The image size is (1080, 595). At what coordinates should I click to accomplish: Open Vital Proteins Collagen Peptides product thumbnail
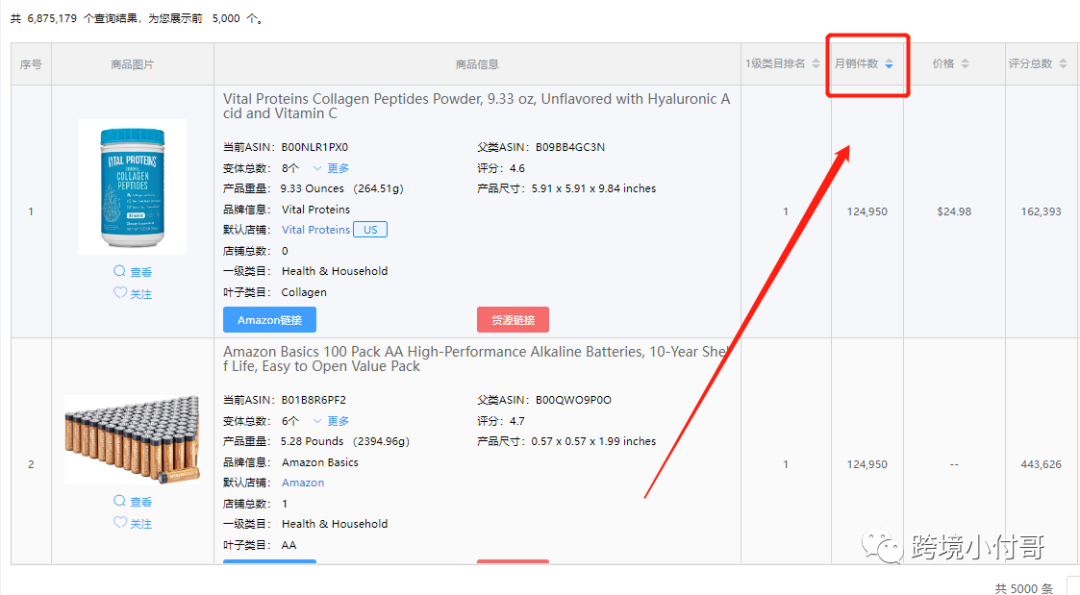[132, 187]
